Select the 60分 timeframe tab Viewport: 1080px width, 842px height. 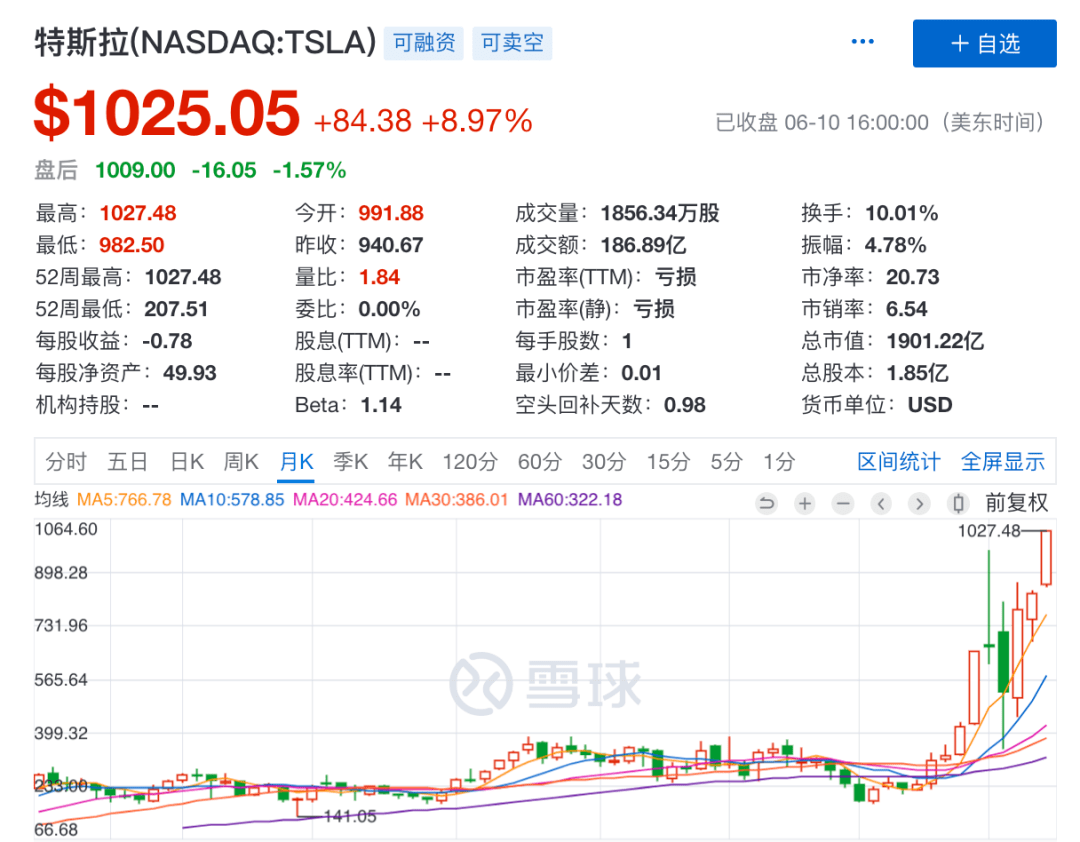tap(539, 461)
